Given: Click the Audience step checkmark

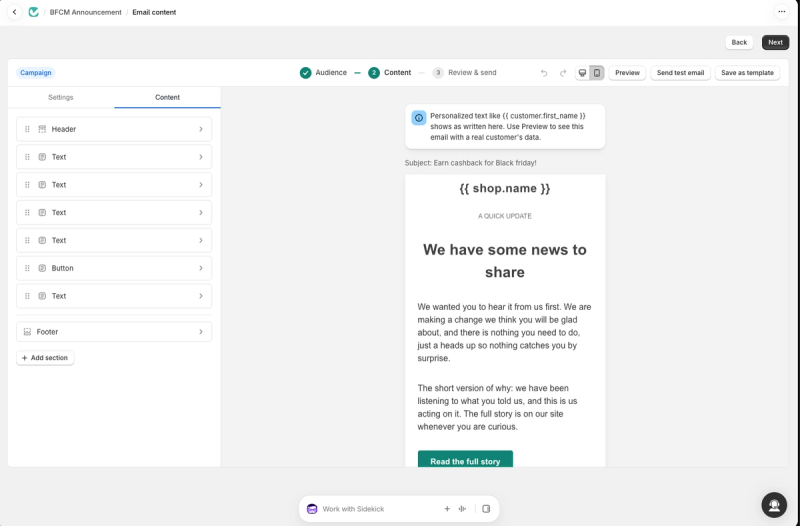Looking at the screenshot, I should click(305, 73).
